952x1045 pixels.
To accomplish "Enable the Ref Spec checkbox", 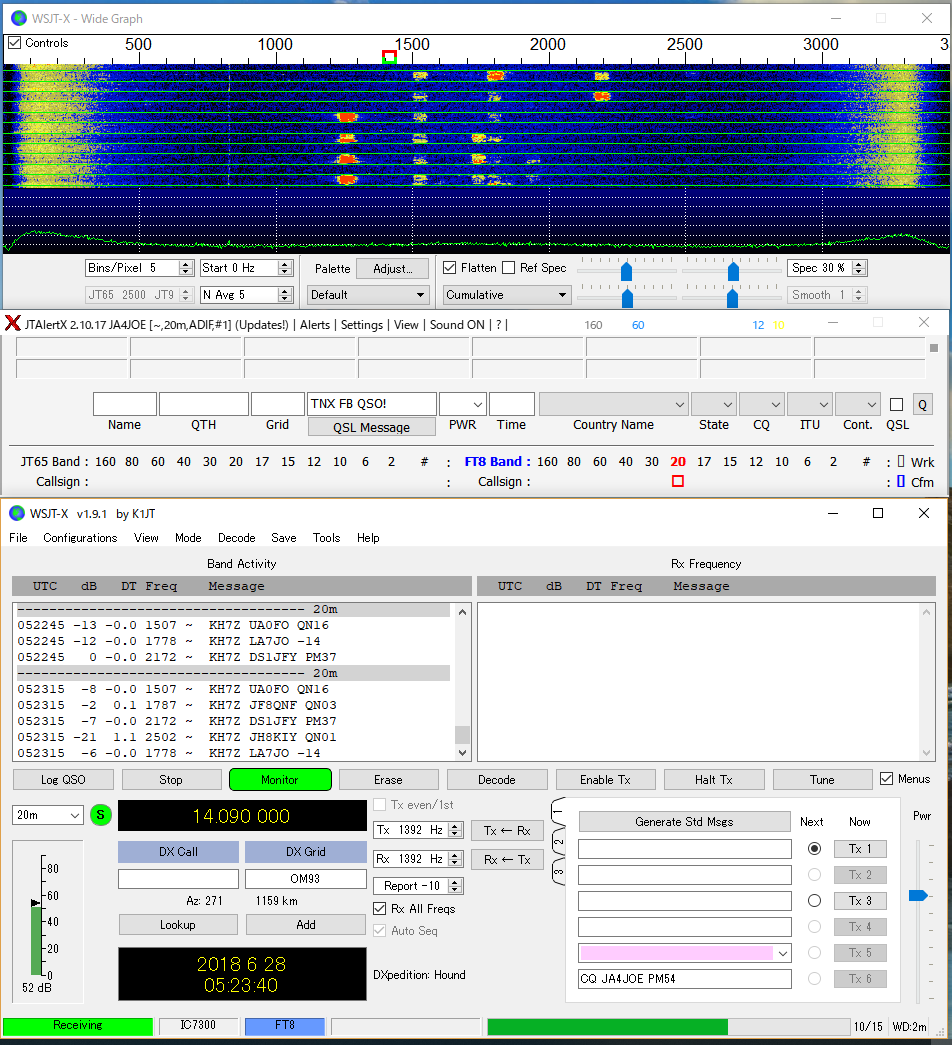I will click(x=509, y=268).
